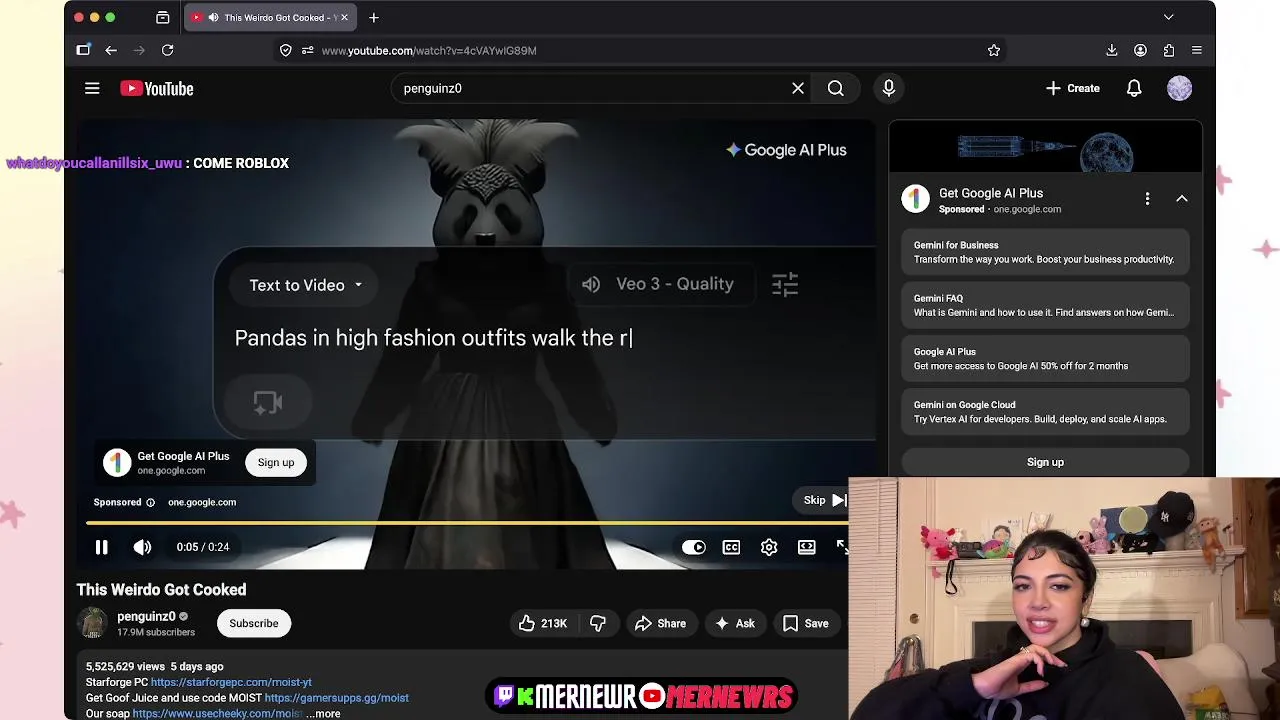Viewport: 1280px width, 720px height.
Task: List all tabs dropdown arrow
Action: pyautogui.click(x=1168, y=17)
